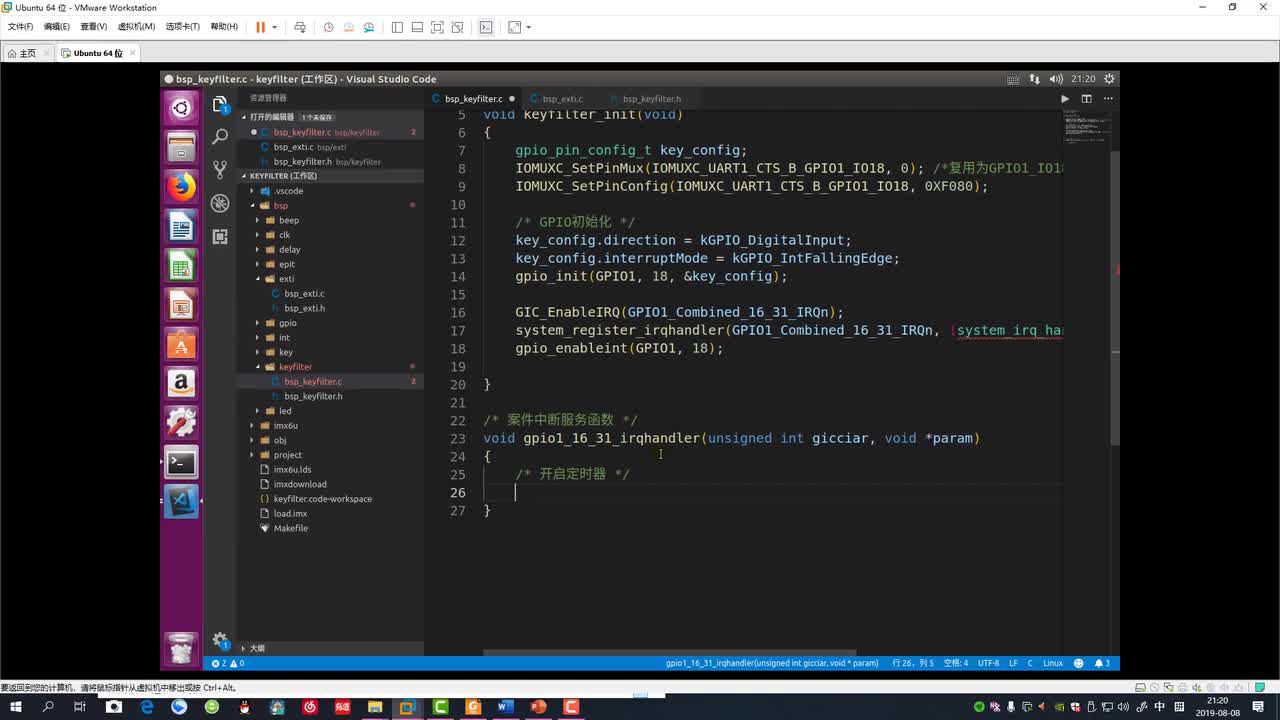Open Makefile in the explorer tree

(x=291, y=528)
